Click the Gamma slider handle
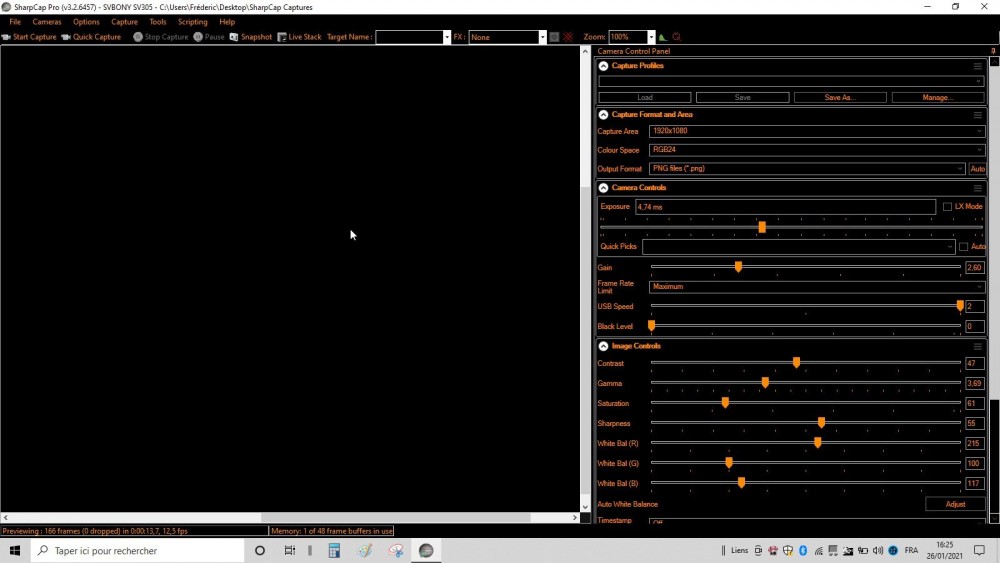The height and width of the screenshot is (563, 1000). point(765,383)
